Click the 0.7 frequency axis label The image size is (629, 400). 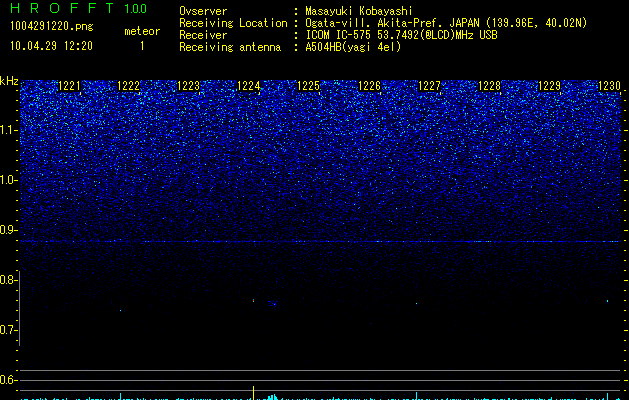(7, 330)
